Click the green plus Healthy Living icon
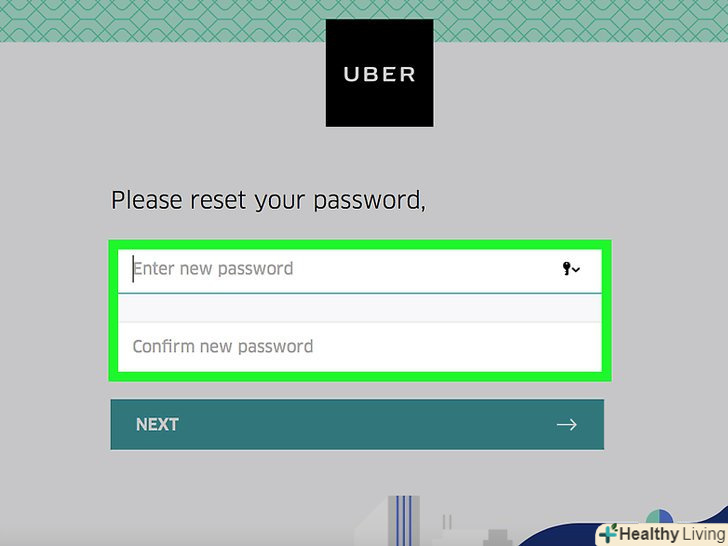 (608, 533)
